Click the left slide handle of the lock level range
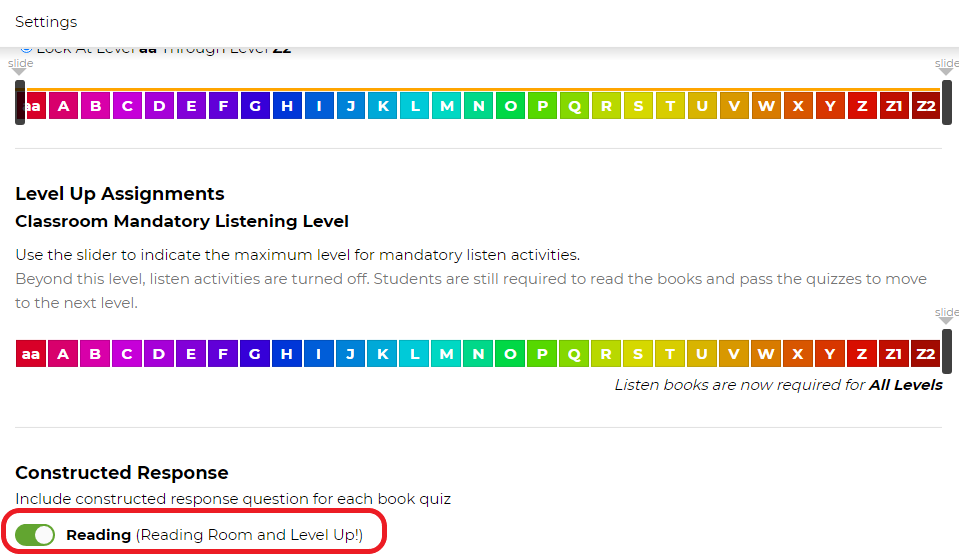Viewport: 959px width, 555px height. pos(20,102)
